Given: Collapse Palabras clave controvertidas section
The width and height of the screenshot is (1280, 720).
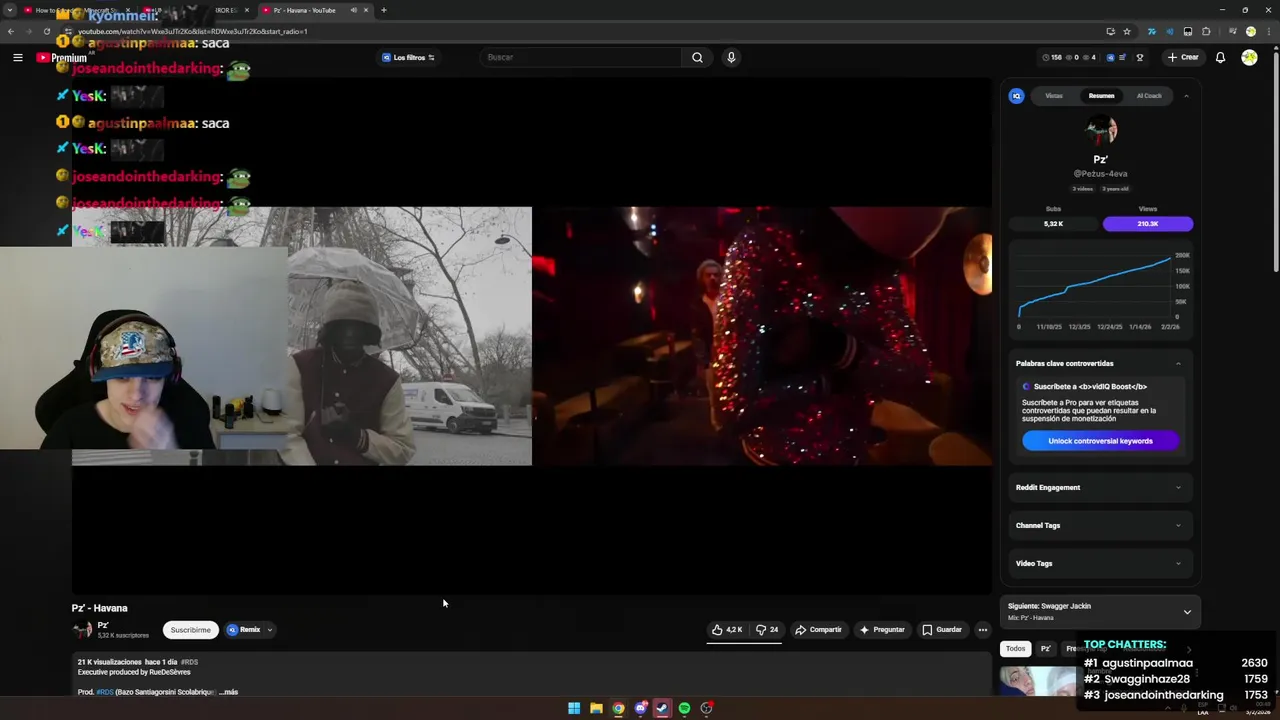Looking at the screenshot, I should (1178, 363).
